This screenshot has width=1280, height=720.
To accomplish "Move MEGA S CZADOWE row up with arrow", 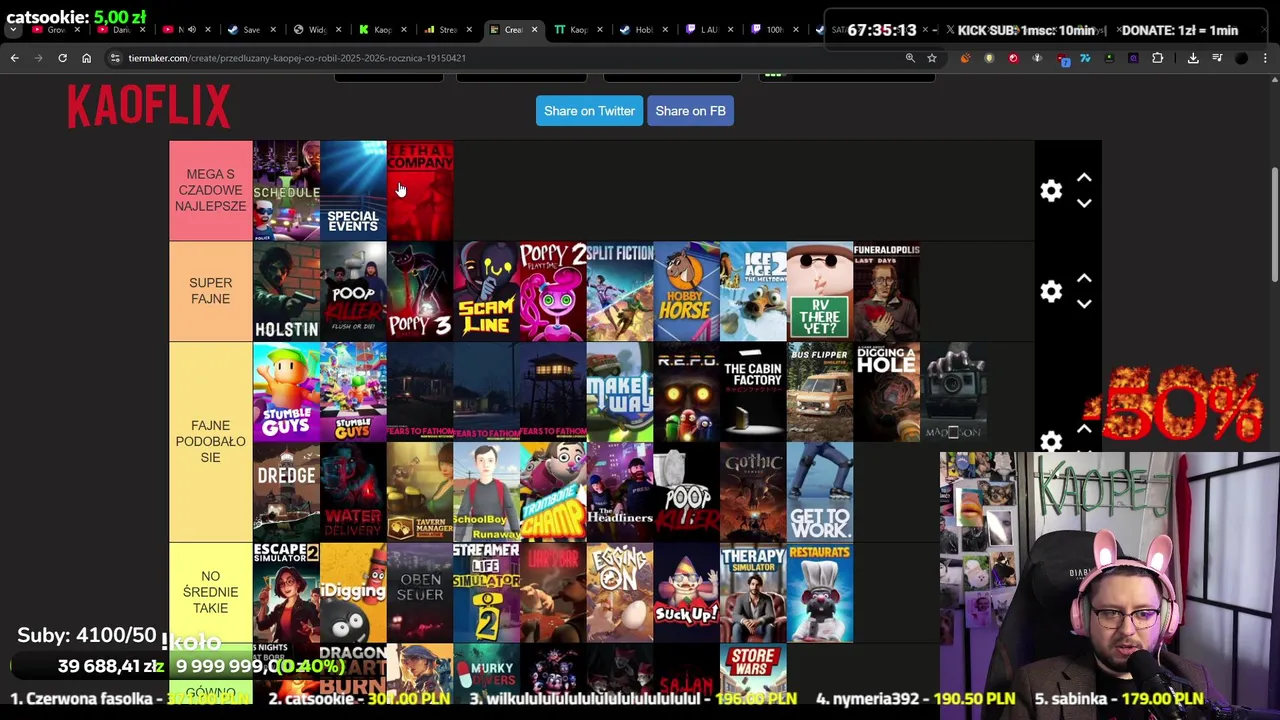I will pyautogui.click(x=1084, y=178).
